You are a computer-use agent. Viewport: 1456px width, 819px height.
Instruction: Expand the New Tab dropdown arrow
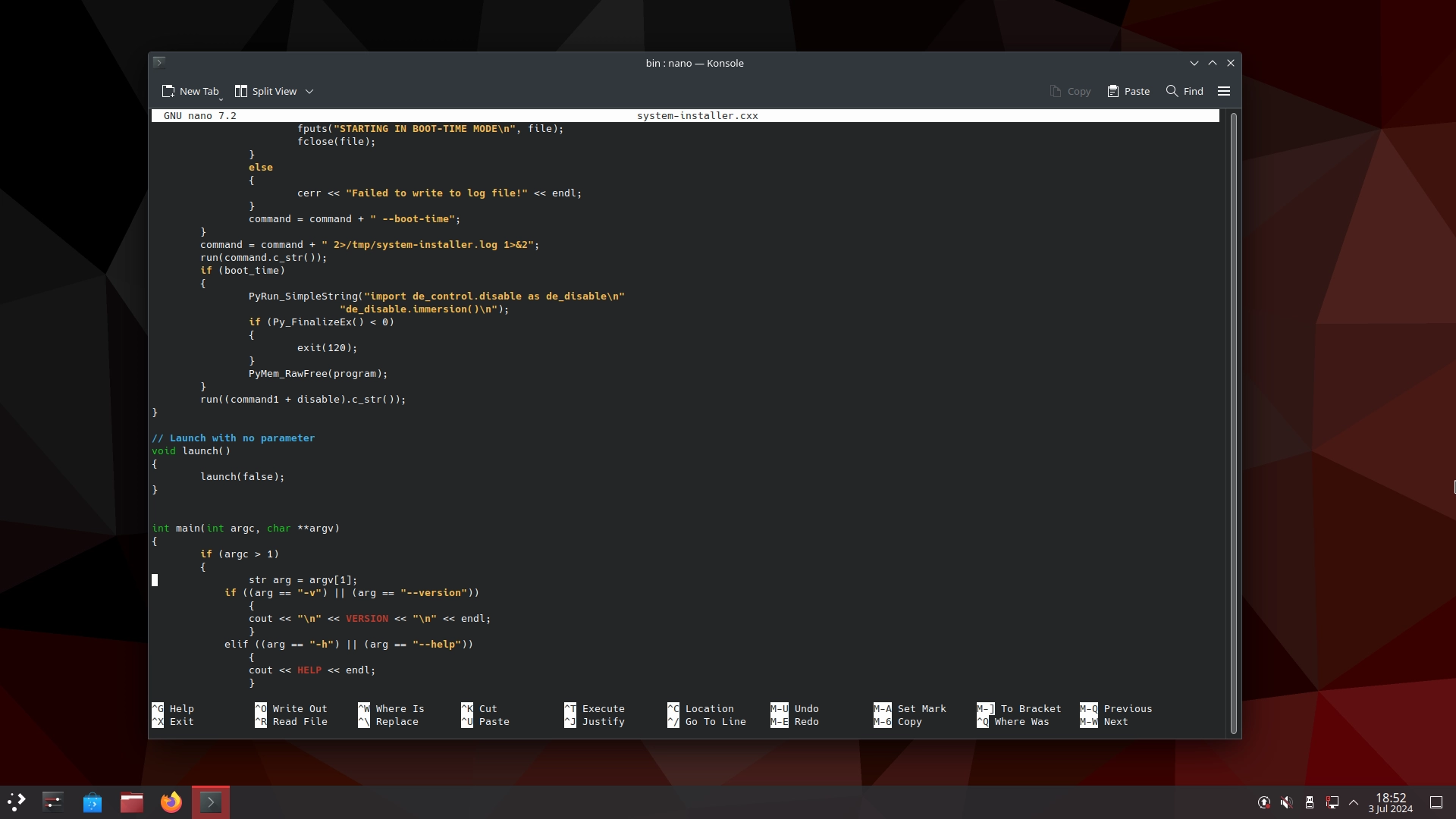221,99
